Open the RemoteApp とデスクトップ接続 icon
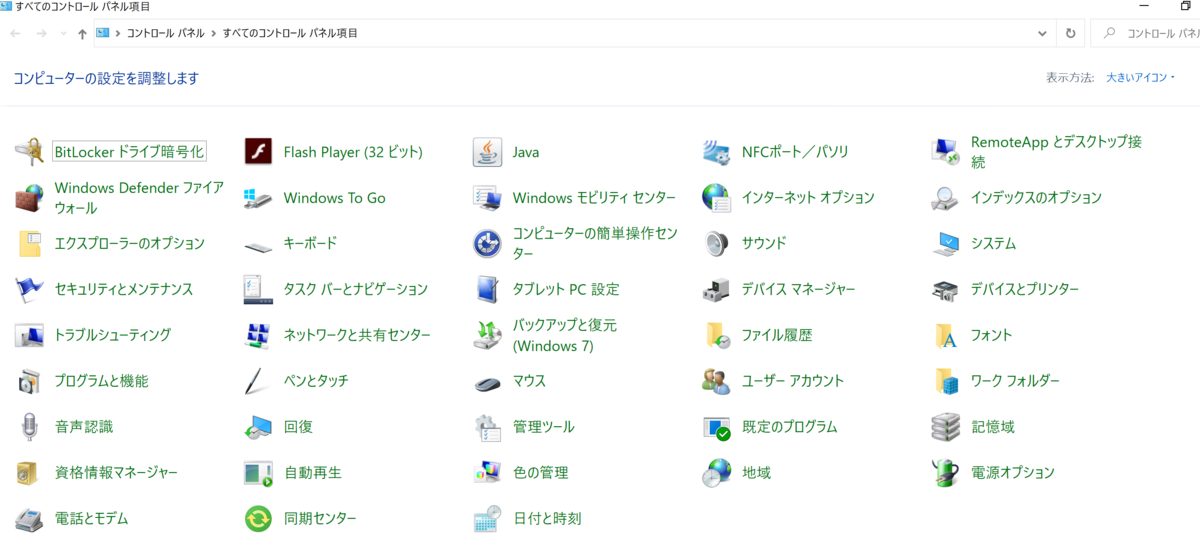The width and height of the screenshot is (1200, 544). (x=945, y=152)
